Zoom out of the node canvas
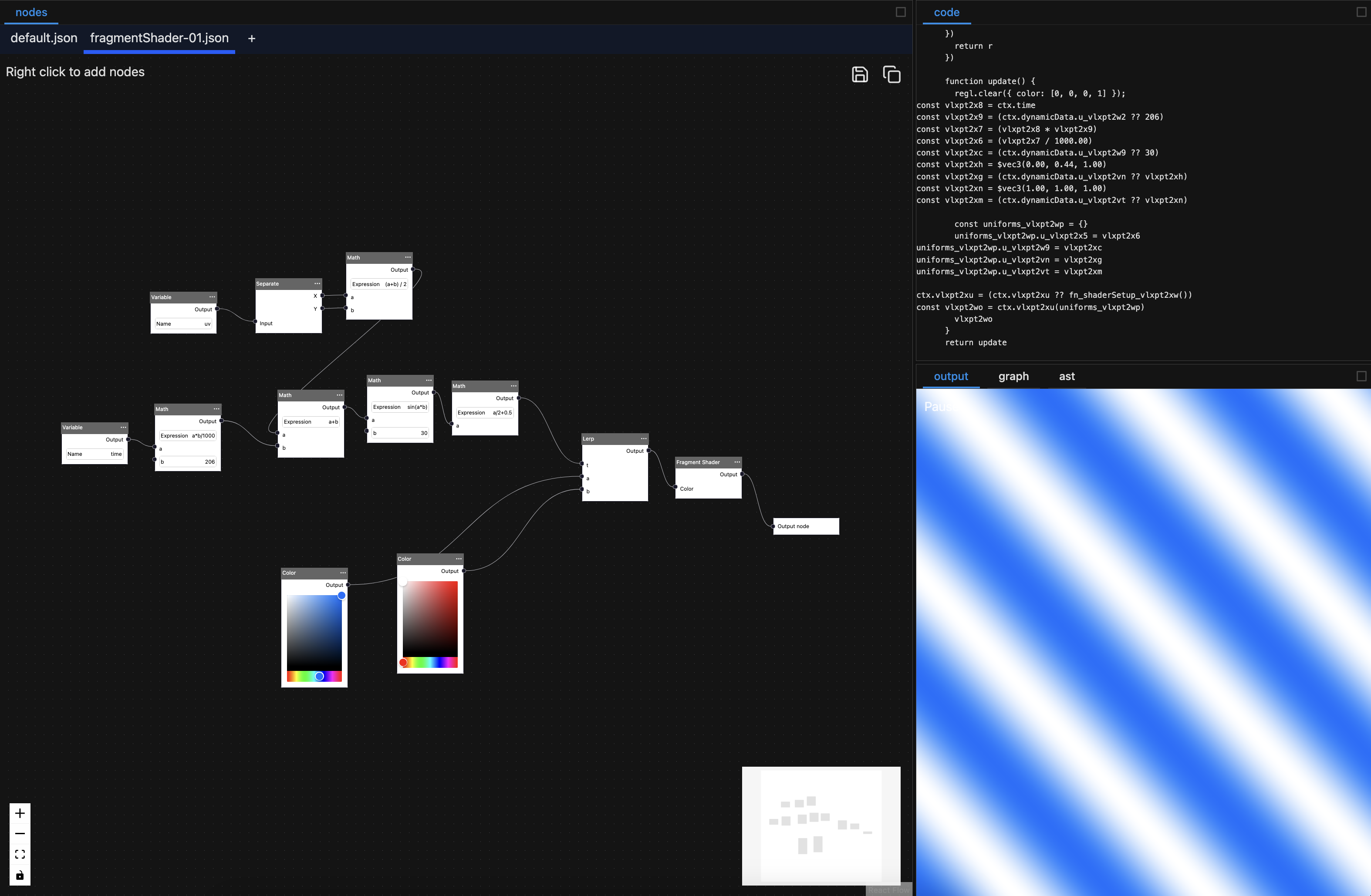1371x896 pixels. (x=20, y=834)
